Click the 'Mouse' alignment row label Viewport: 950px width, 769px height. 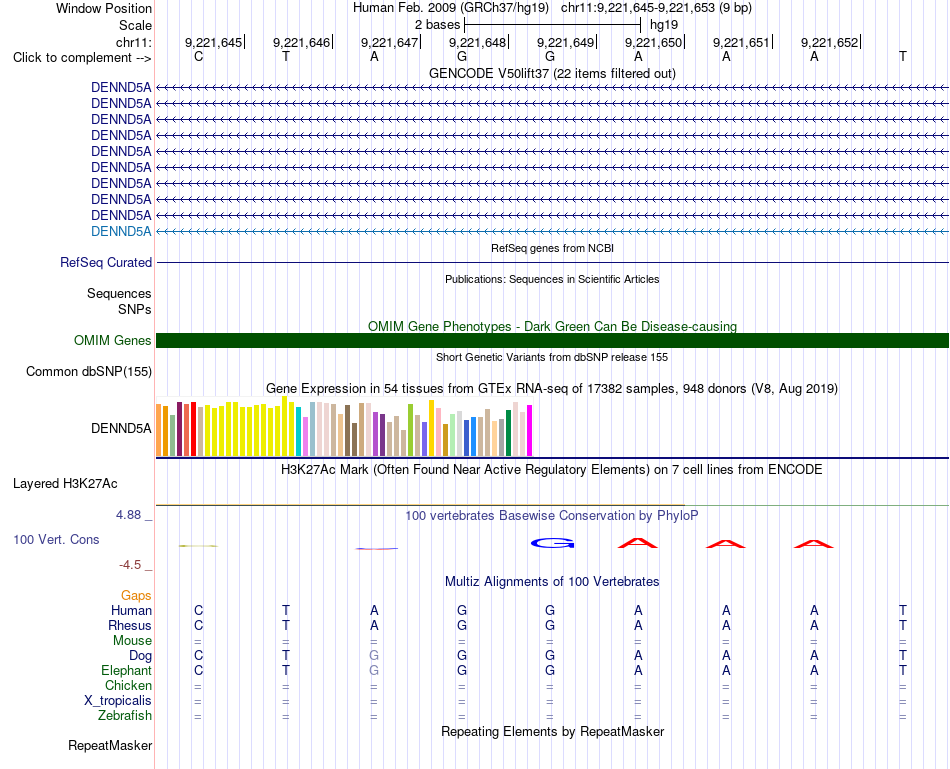tap(132, 641)
